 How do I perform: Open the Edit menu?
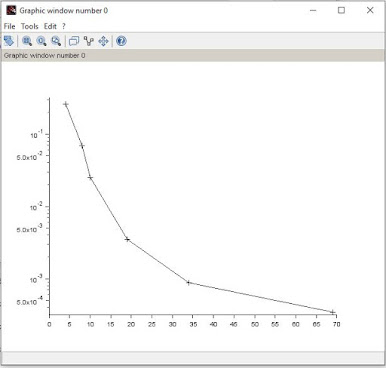click(x=50, y=26)
